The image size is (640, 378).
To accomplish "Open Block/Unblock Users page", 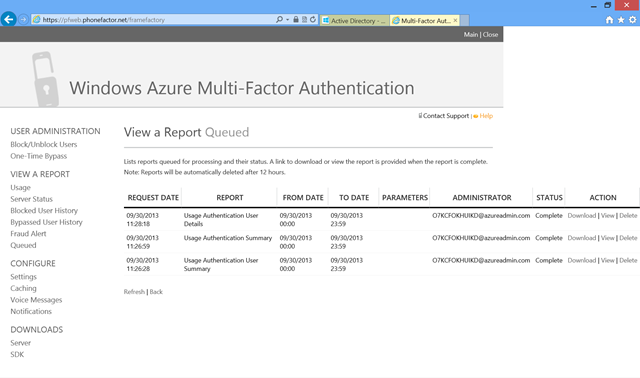I will pyautogui.click(x=44, y=145).
